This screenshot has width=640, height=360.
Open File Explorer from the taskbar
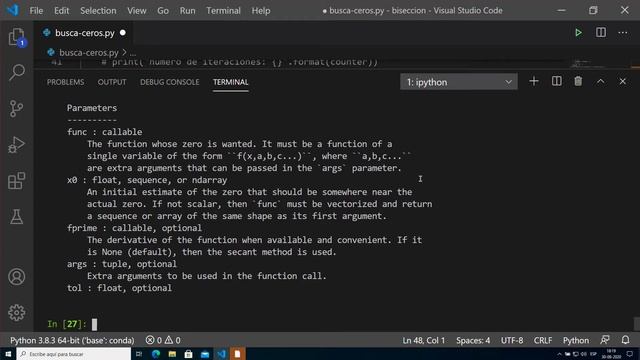pos(172,354)
